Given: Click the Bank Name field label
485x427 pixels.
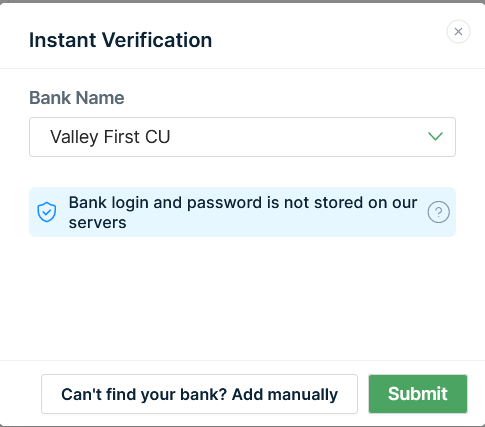Looking at the screenshot, I should 77,98.
